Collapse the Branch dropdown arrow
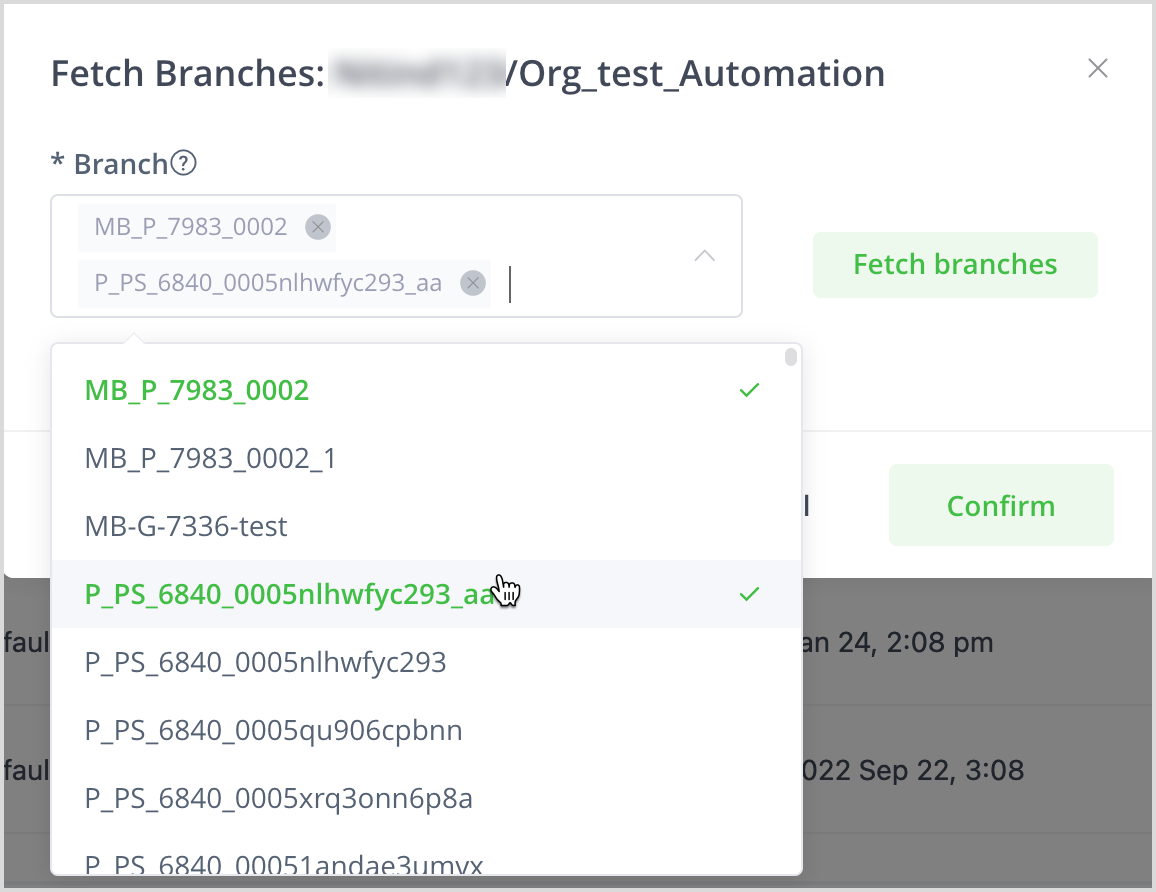 click(x=705, y=256)
